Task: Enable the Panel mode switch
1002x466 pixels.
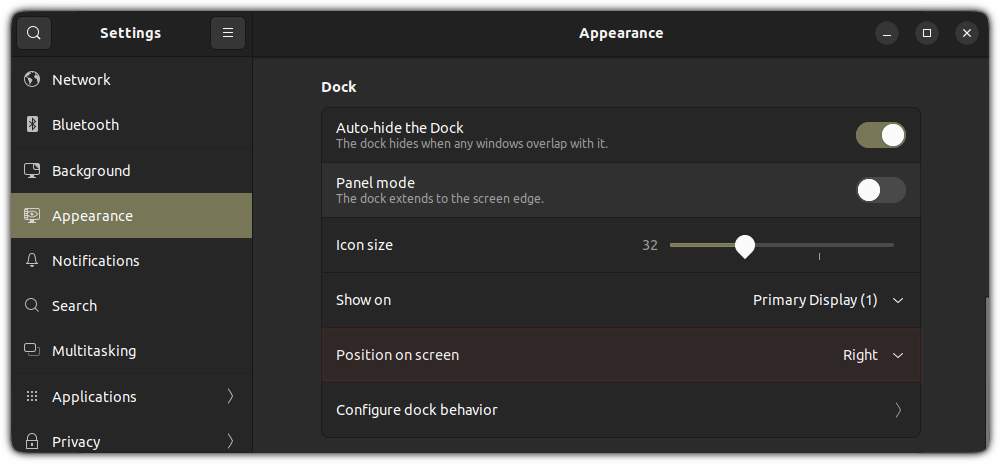Action: pos(880,190)
